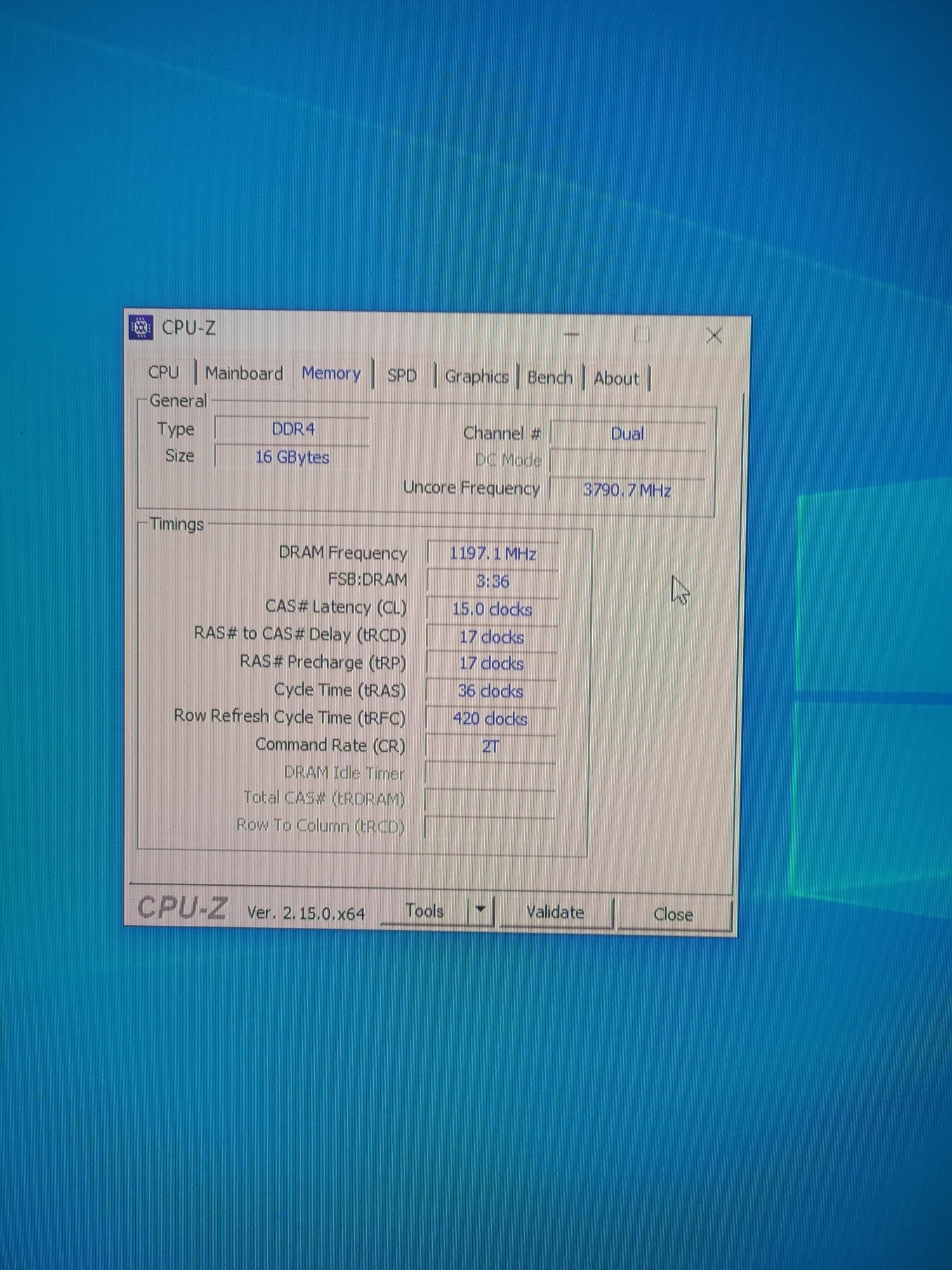Click the 2T command rate value
Screen dimensions: 952x1270
click(490, 747)
